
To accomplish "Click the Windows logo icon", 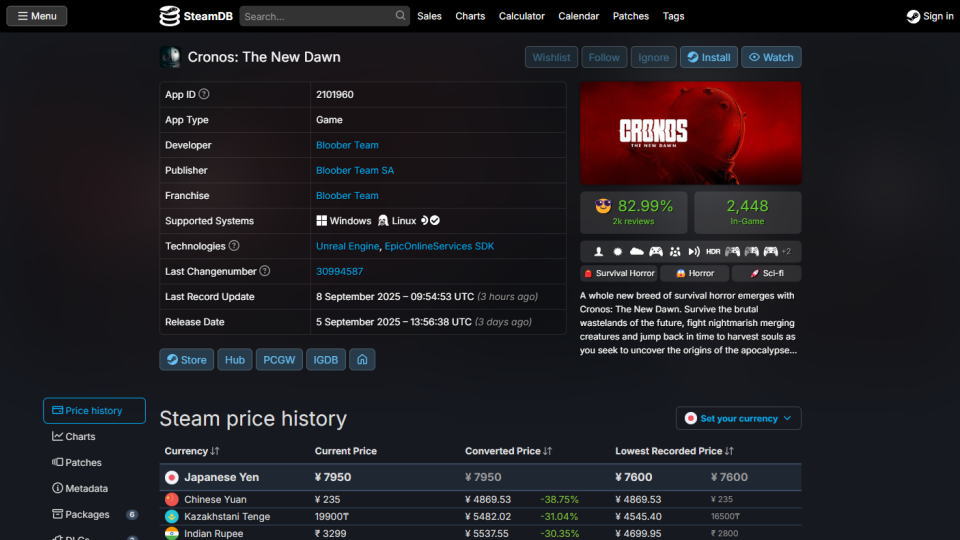I will [x=321, y=220].
